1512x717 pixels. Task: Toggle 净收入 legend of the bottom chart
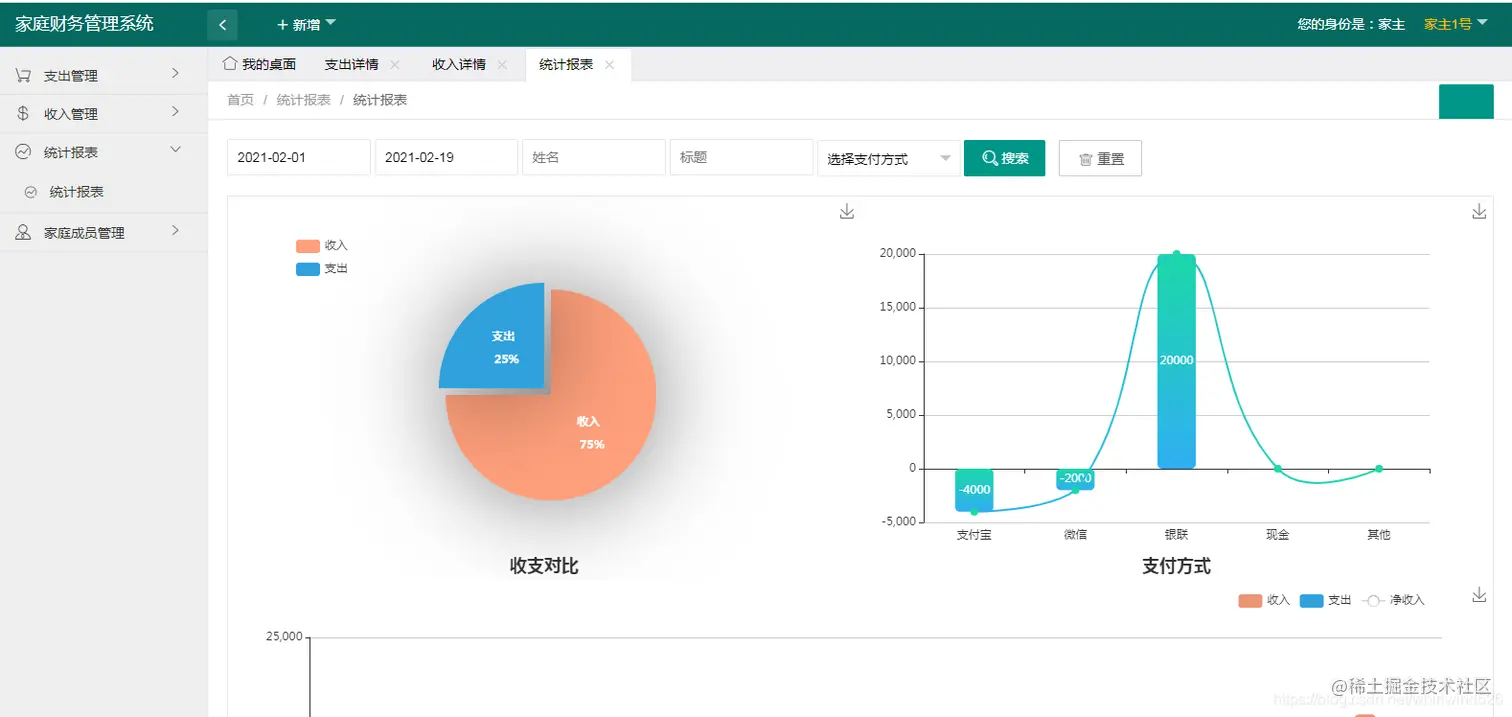click(1393, 601)
